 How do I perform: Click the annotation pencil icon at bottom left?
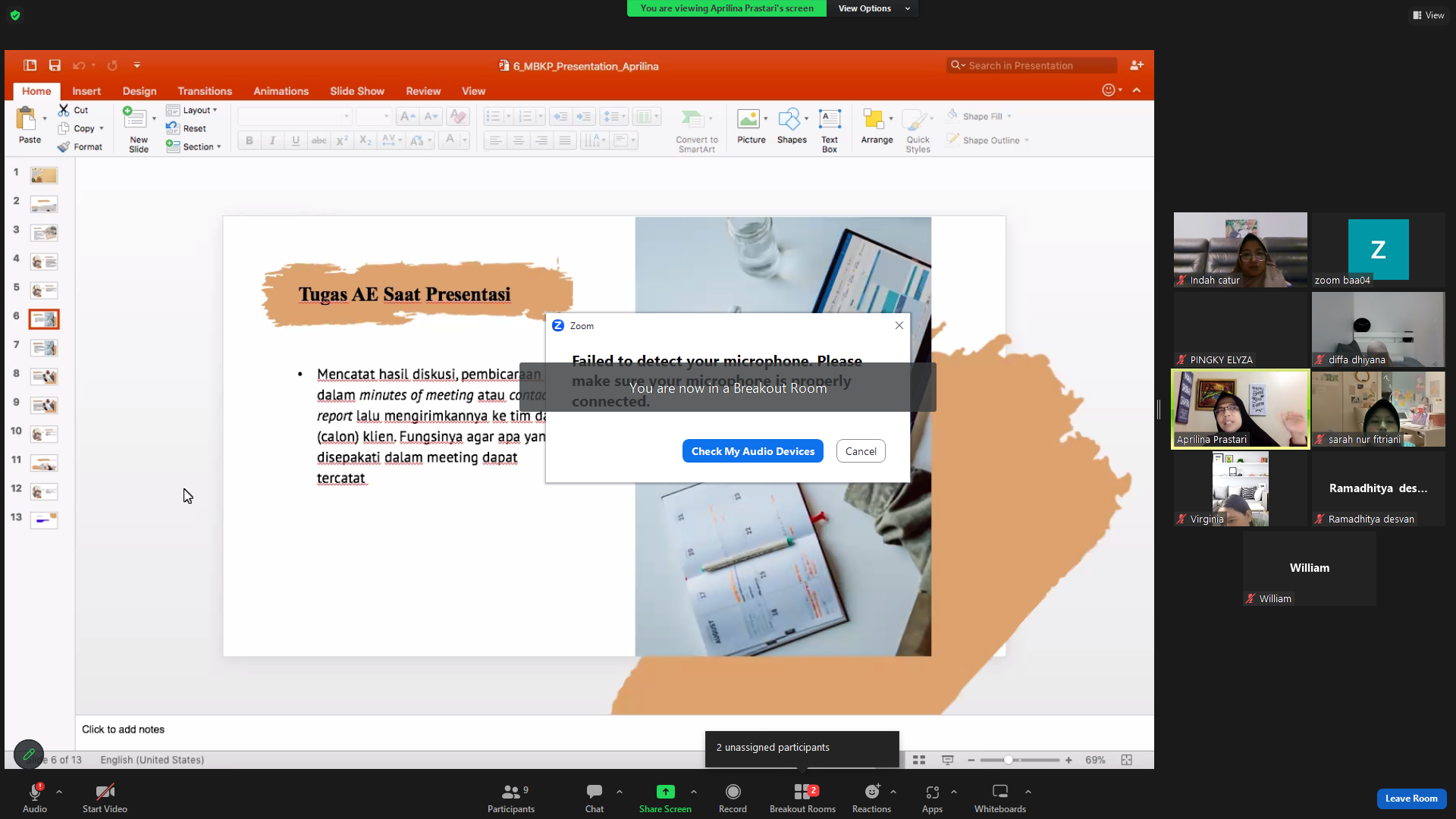pos(29,755)
